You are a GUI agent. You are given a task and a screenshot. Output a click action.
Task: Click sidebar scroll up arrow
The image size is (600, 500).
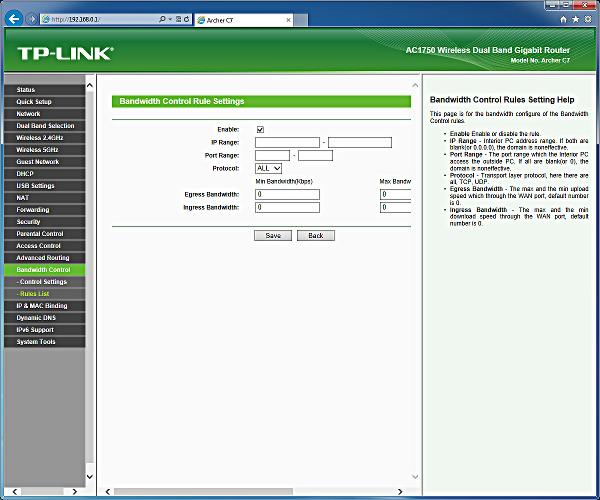pyautogui.click(x=90, y=85)
